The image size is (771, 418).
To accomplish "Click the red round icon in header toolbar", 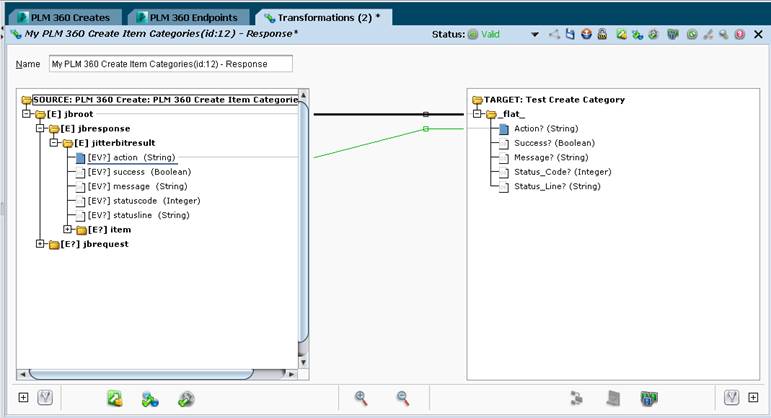I will [740, 34].
